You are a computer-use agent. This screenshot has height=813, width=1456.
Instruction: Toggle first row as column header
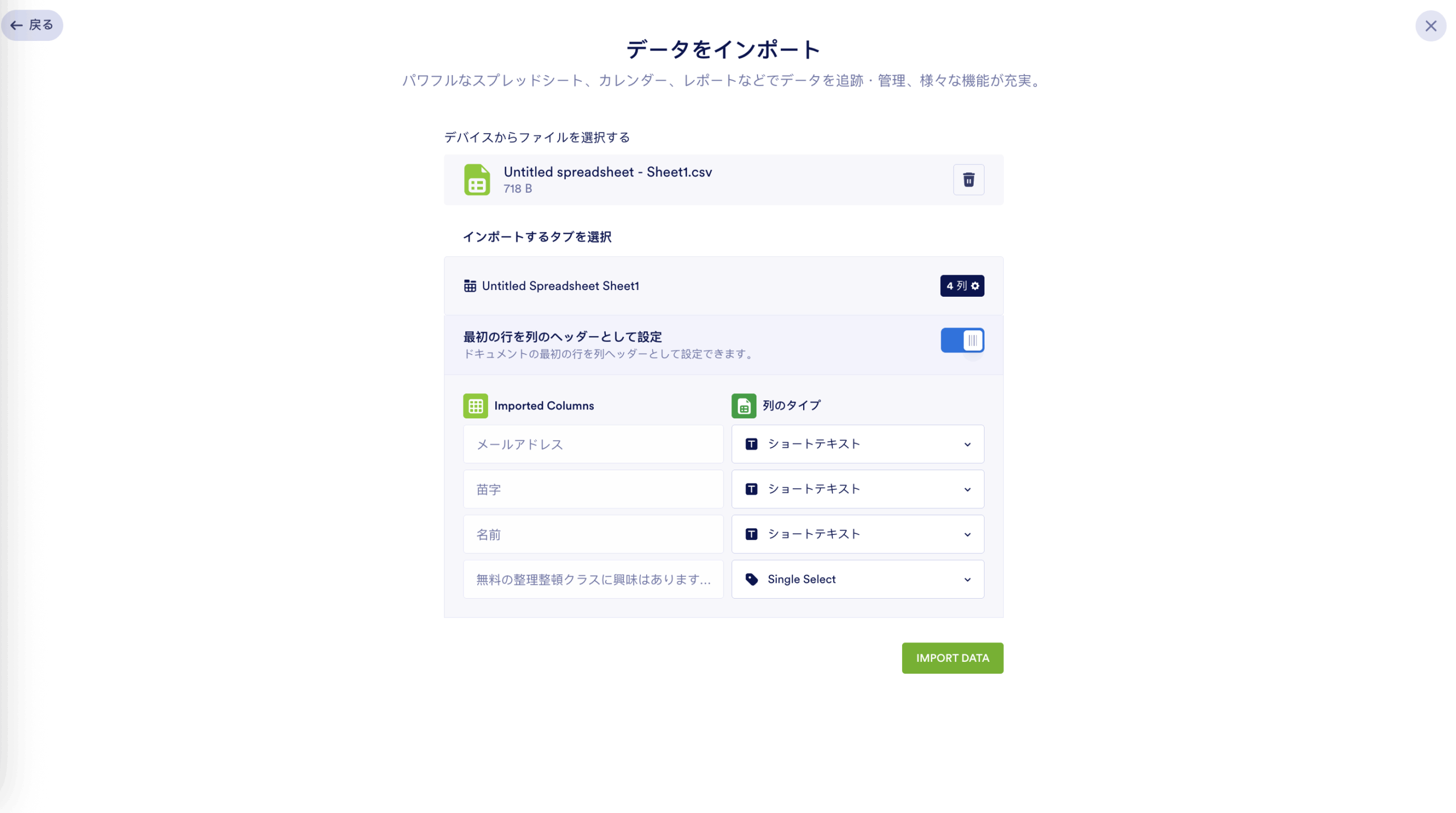[962, 340]
